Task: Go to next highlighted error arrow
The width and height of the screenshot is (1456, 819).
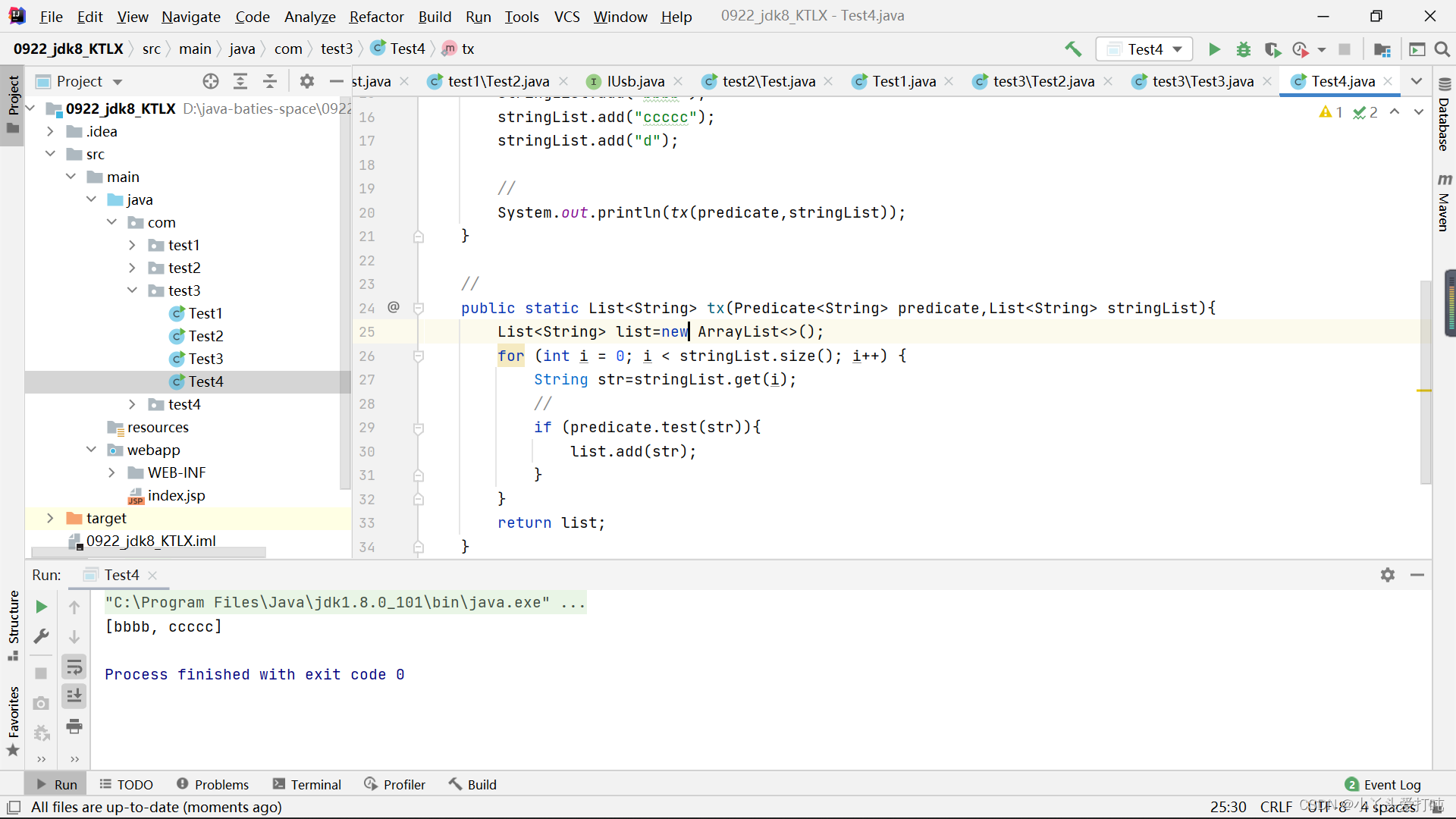Action: pos(1418,112)
